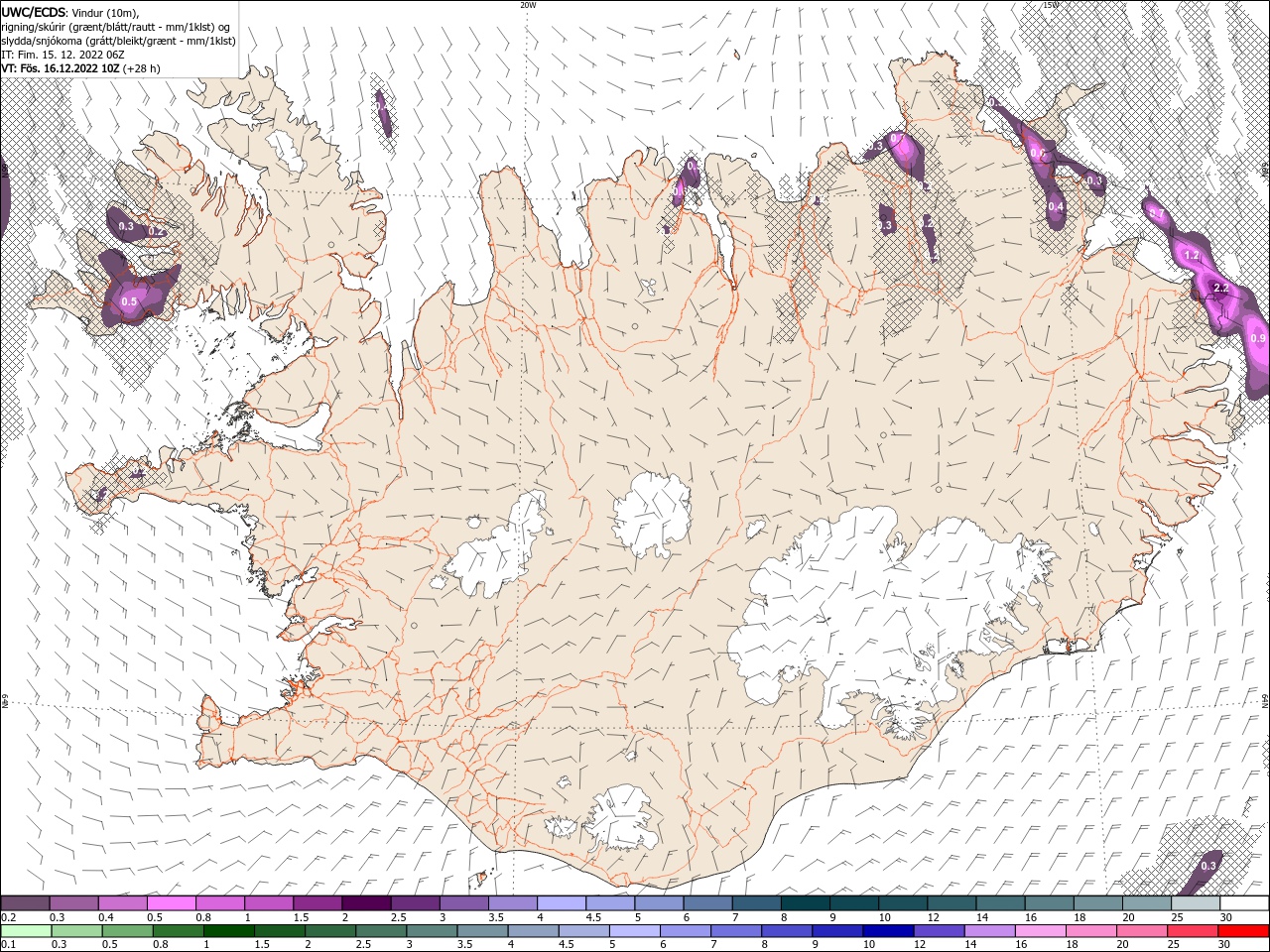The width and height of the screenshot is (1270, 952).
Task: Click the slydda/snjókoma description line
Action: tap(118, 41)
